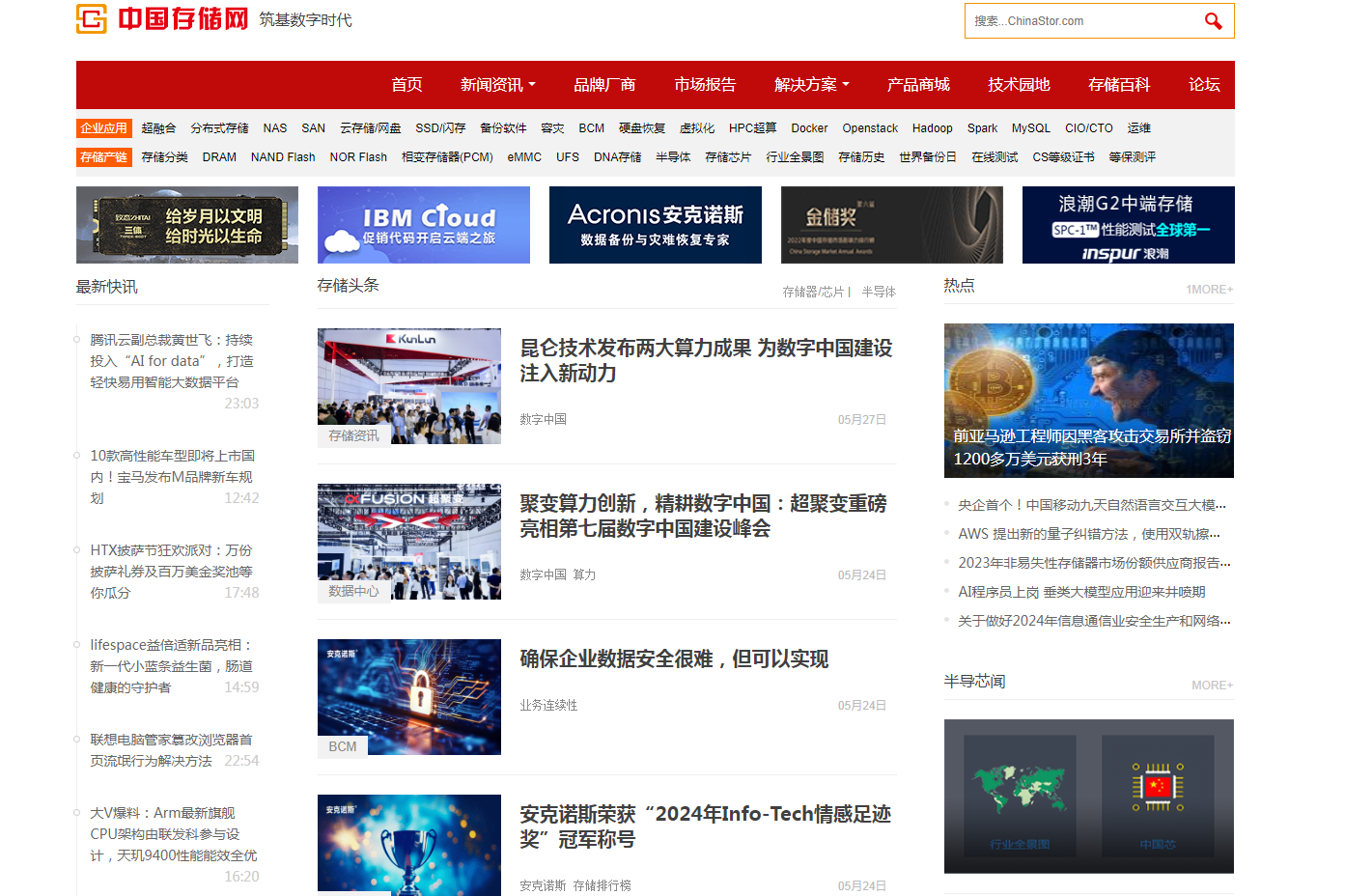Open the KunLun exhibition article thumbnail

pos(409,386)
